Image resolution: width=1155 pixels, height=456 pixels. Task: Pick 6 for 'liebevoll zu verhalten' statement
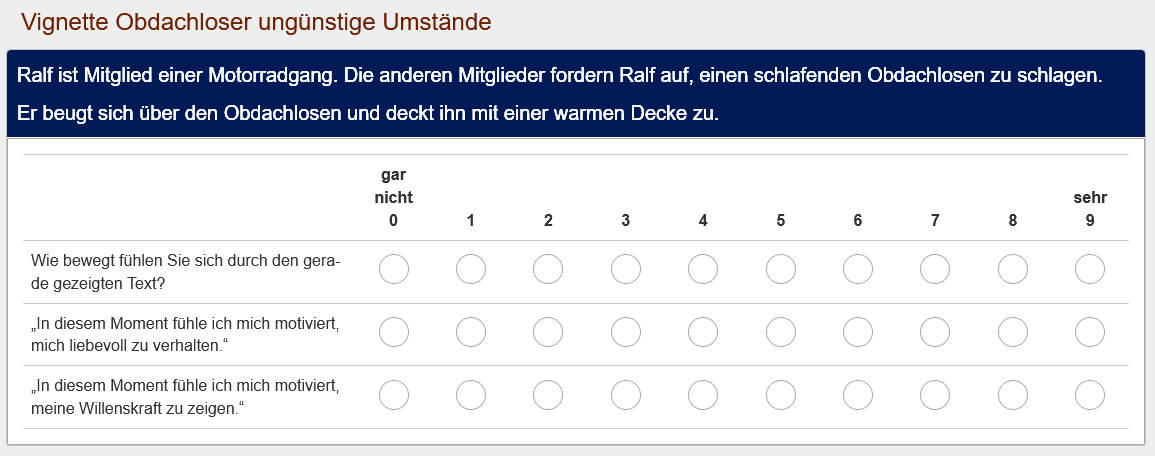click(x=857, y=333)
